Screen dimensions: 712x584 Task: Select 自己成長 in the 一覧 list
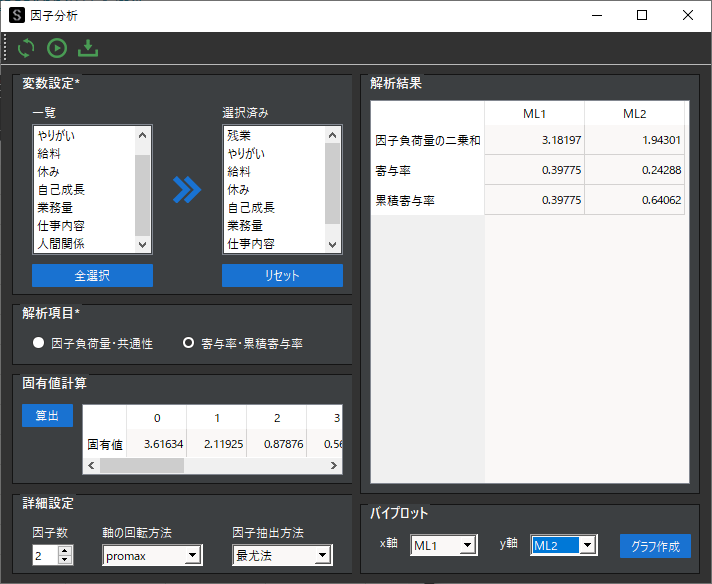point(85,189)
